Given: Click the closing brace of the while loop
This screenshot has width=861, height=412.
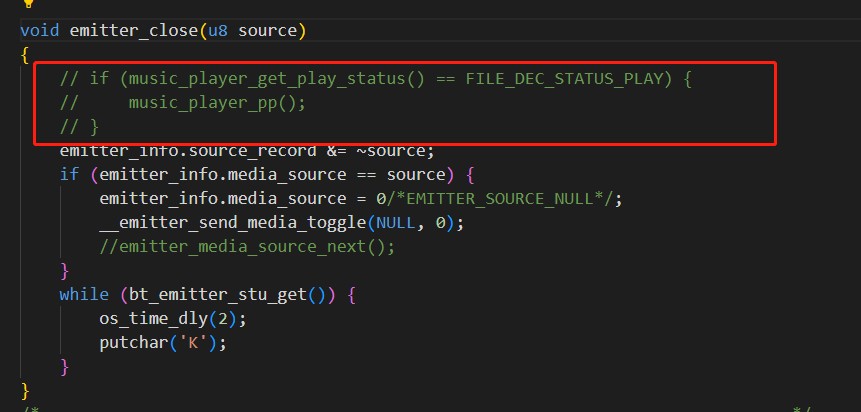Looking at the screenshot, I should tap(65, 367).
